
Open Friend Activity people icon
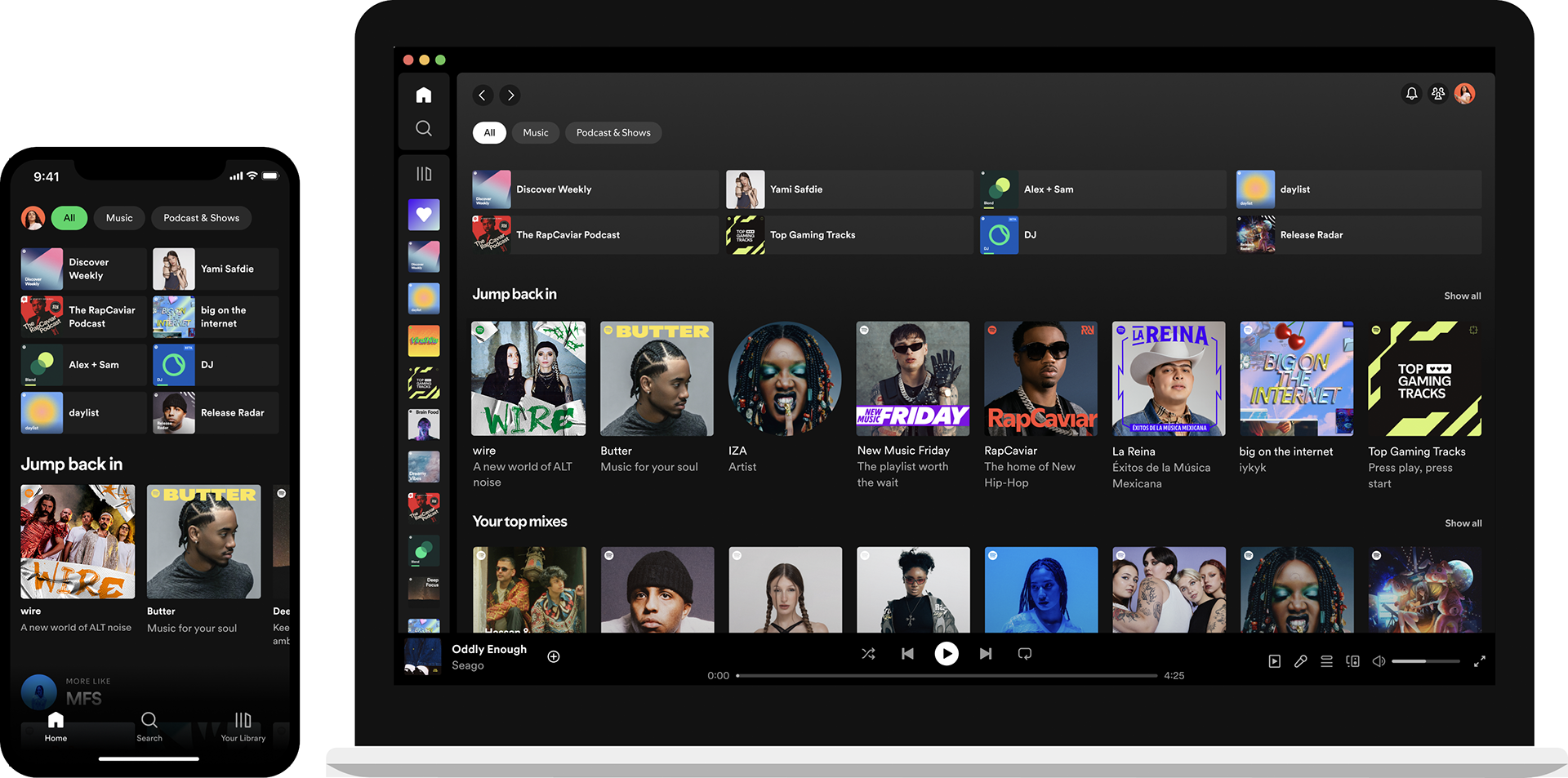click(1438, 94)
